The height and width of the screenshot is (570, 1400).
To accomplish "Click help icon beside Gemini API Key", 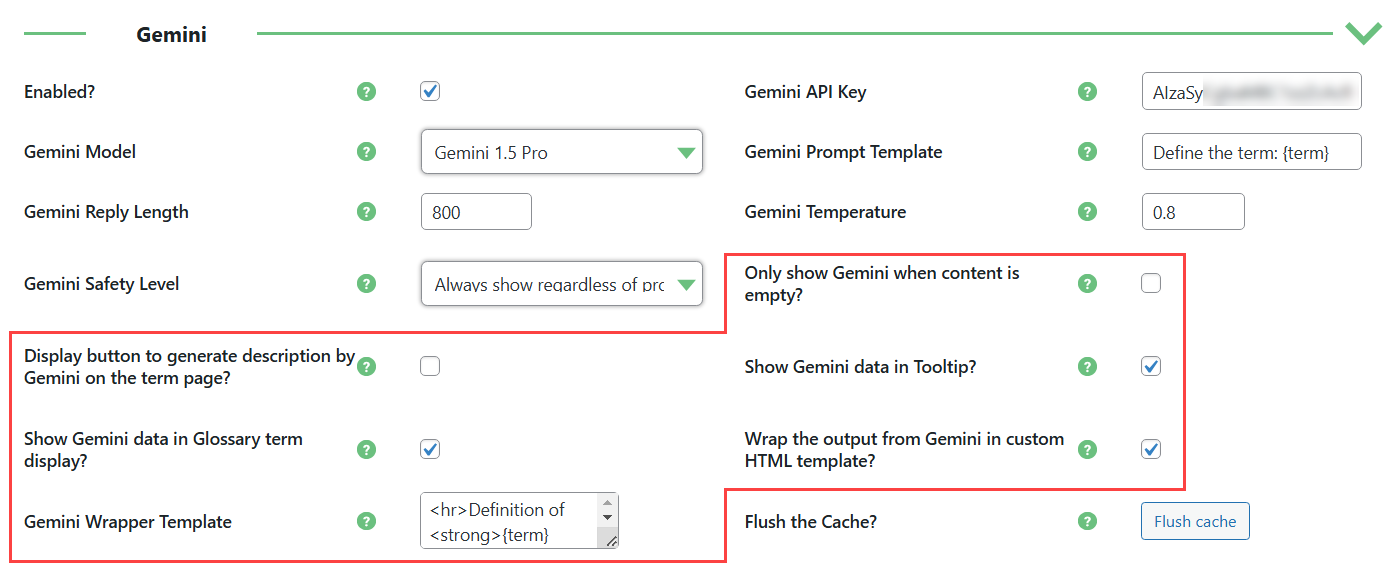I will pos(1088,92).
